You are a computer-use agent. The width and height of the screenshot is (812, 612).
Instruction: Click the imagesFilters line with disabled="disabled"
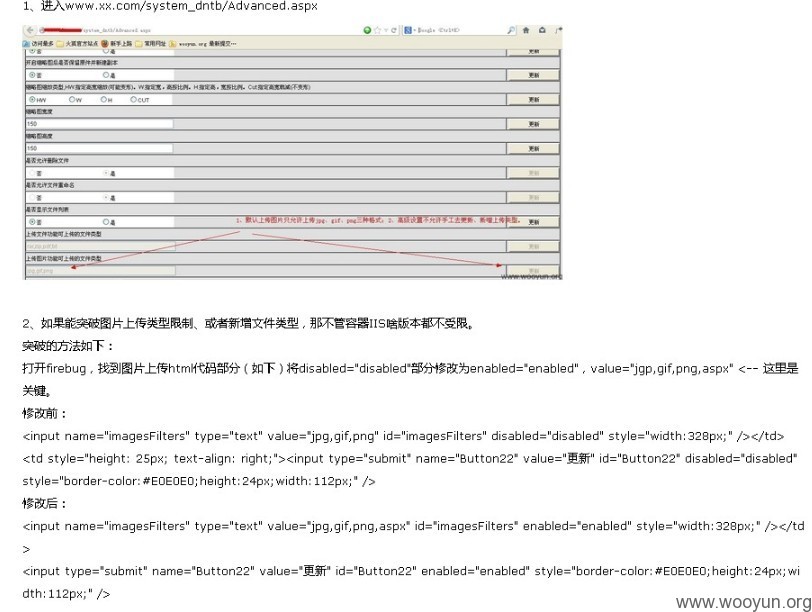pos(403,436)
